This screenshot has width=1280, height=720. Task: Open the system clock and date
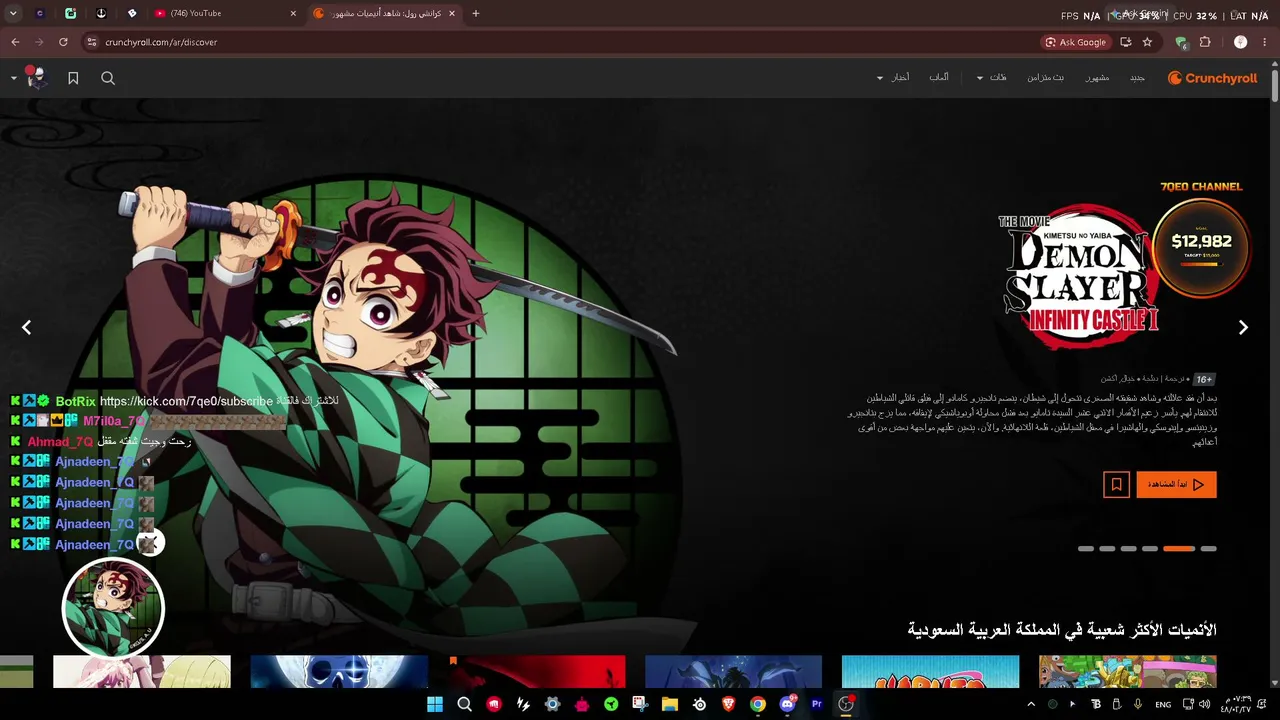pos(1235,704)
